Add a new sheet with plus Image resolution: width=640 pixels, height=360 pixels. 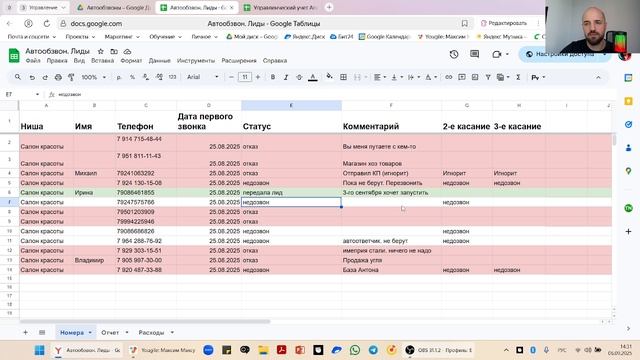(25, 333)
